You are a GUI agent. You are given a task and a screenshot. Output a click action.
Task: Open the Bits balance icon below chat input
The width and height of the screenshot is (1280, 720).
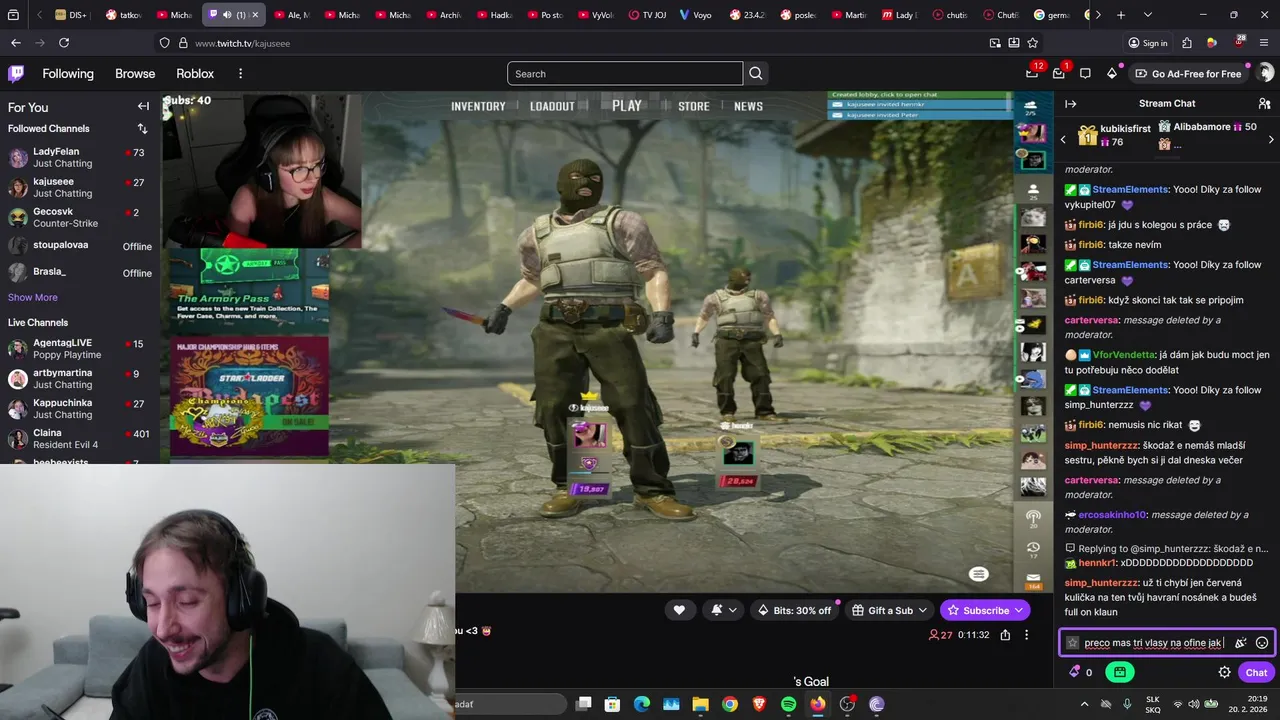1080,672
